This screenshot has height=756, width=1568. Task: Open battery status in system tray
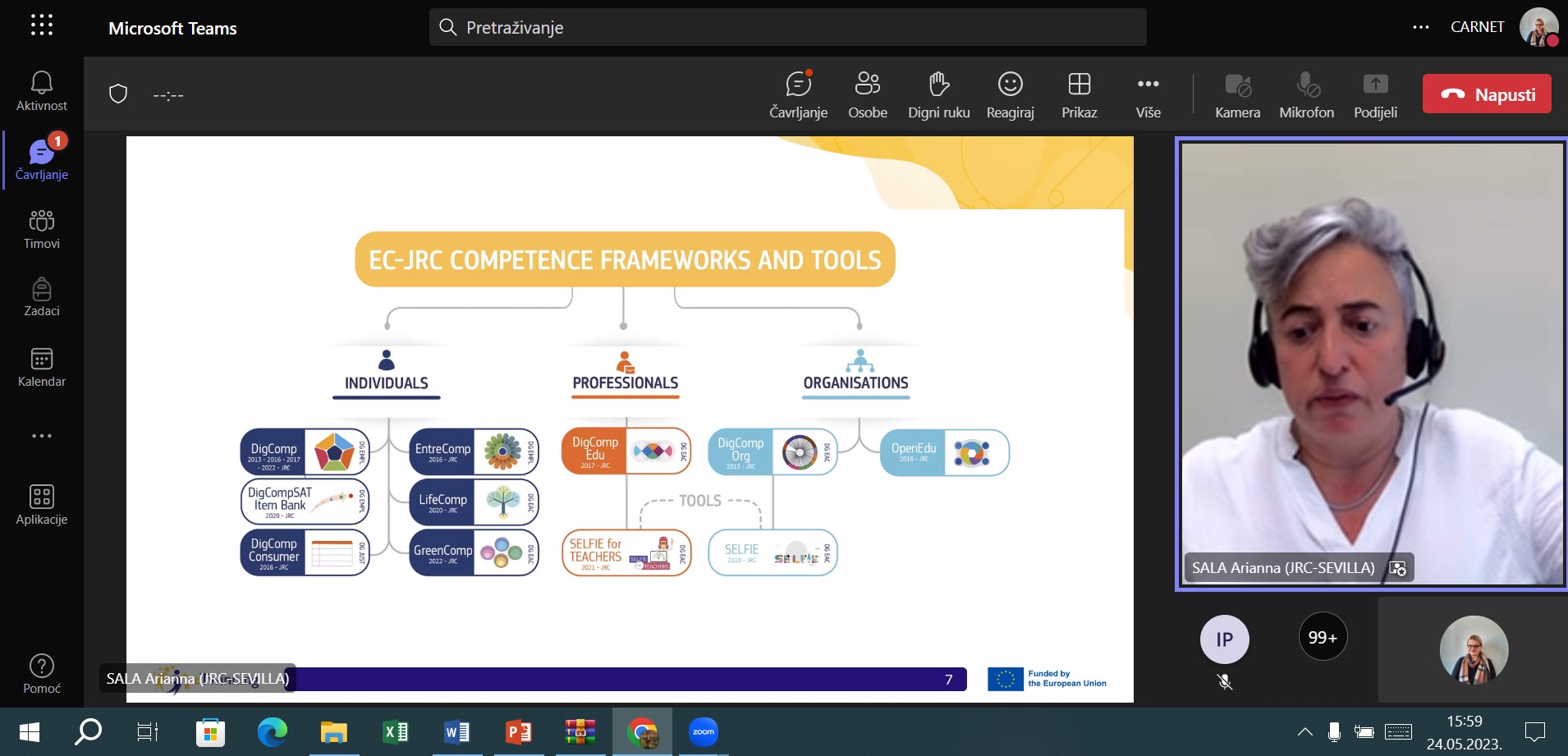point(1364,731)
